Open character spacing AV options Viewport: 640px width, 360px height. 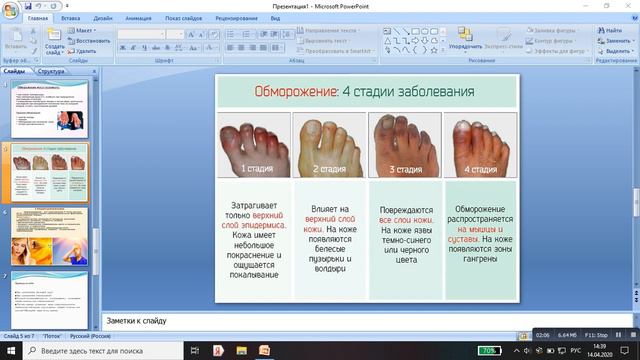pyautogui.click(x=179, y=48)
